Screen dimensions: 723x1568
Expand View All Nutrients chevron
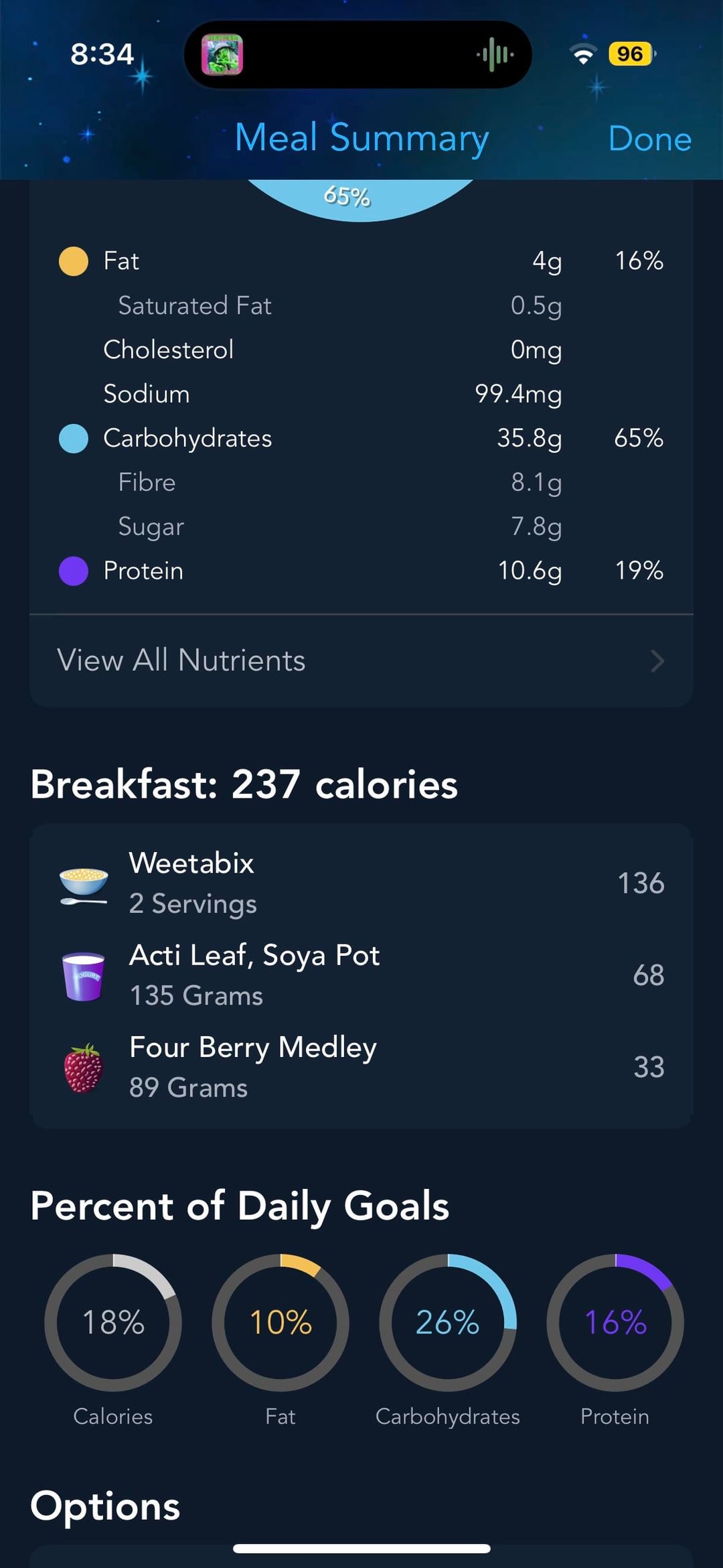click(657, 661)
